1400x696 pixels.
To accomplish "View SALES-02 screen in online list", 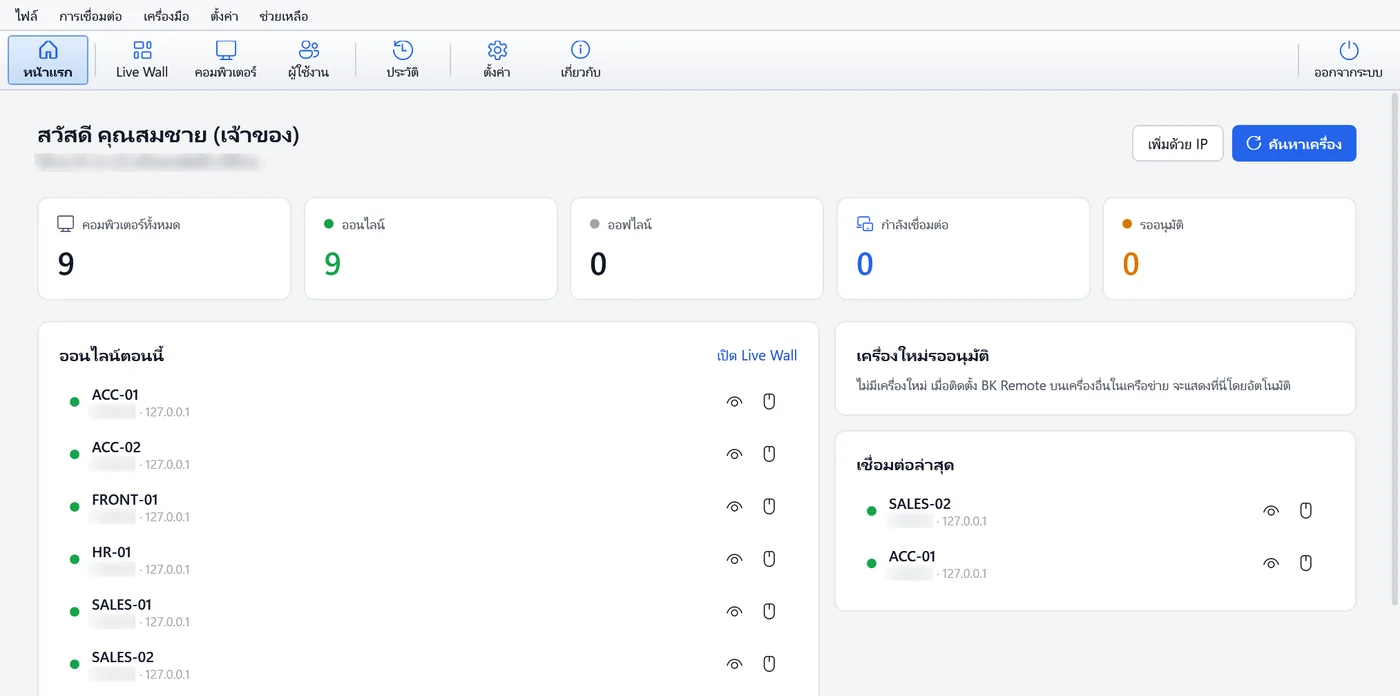I will pyautogui.click(x=735, y=664).
